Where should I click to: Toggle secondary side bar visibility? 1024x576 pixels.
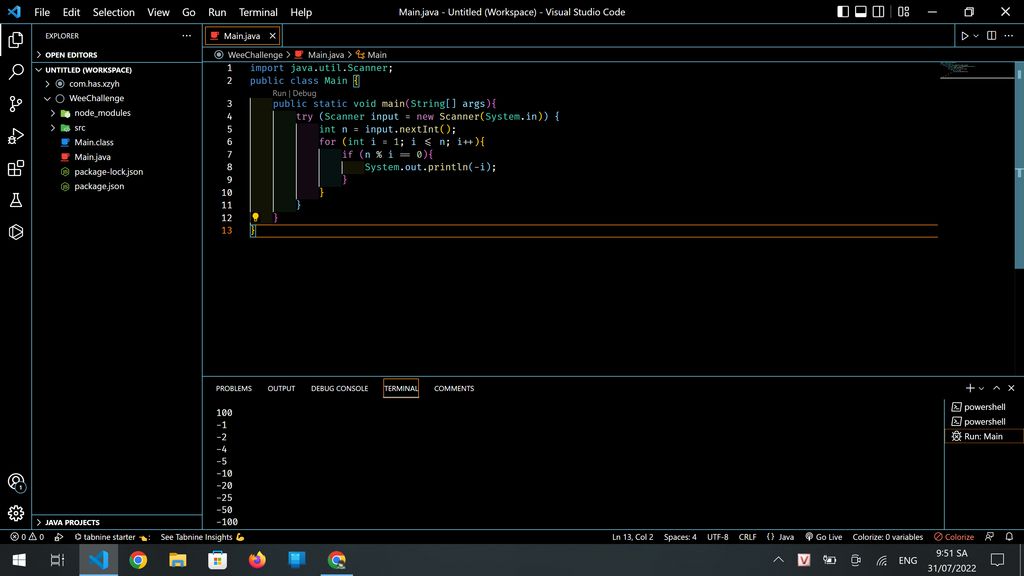point(878,12)
